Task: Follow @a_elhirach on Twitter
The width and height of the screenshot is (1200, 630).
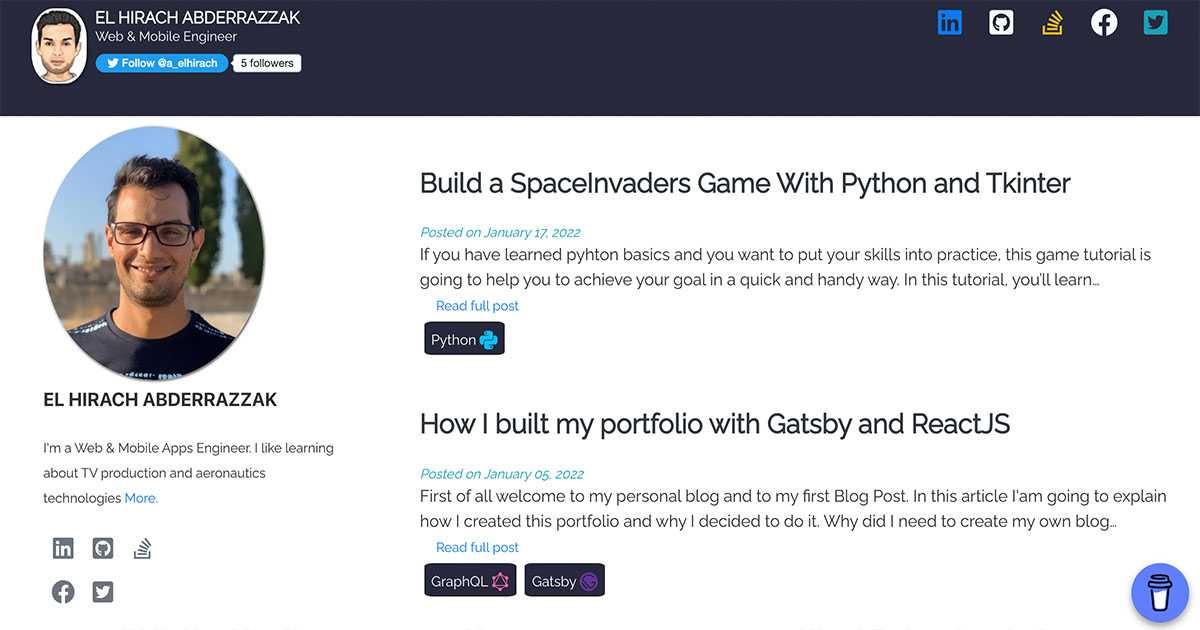Action: pos(162,63)
